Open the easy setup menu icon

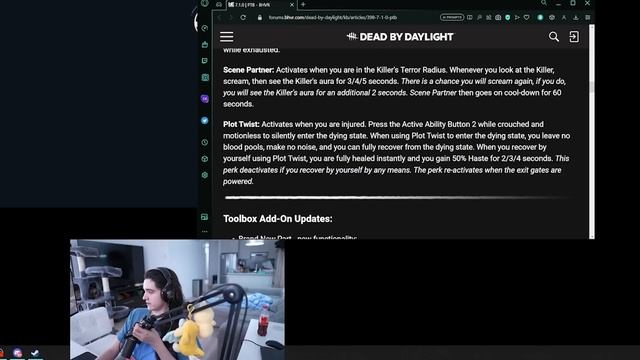588,18
